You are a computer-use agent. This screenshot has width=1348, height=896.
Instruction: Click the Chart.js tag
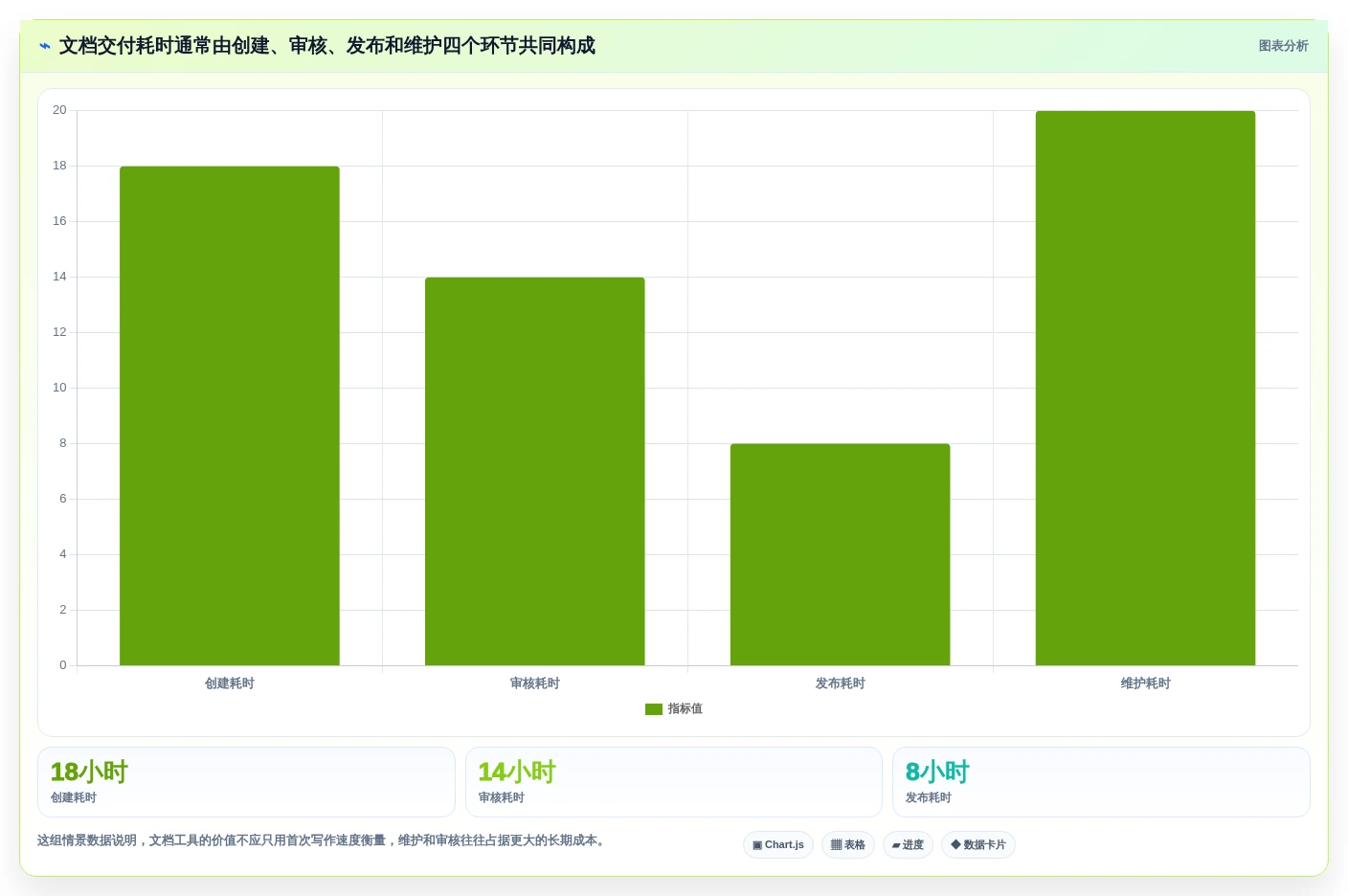(x=778, y=845)
